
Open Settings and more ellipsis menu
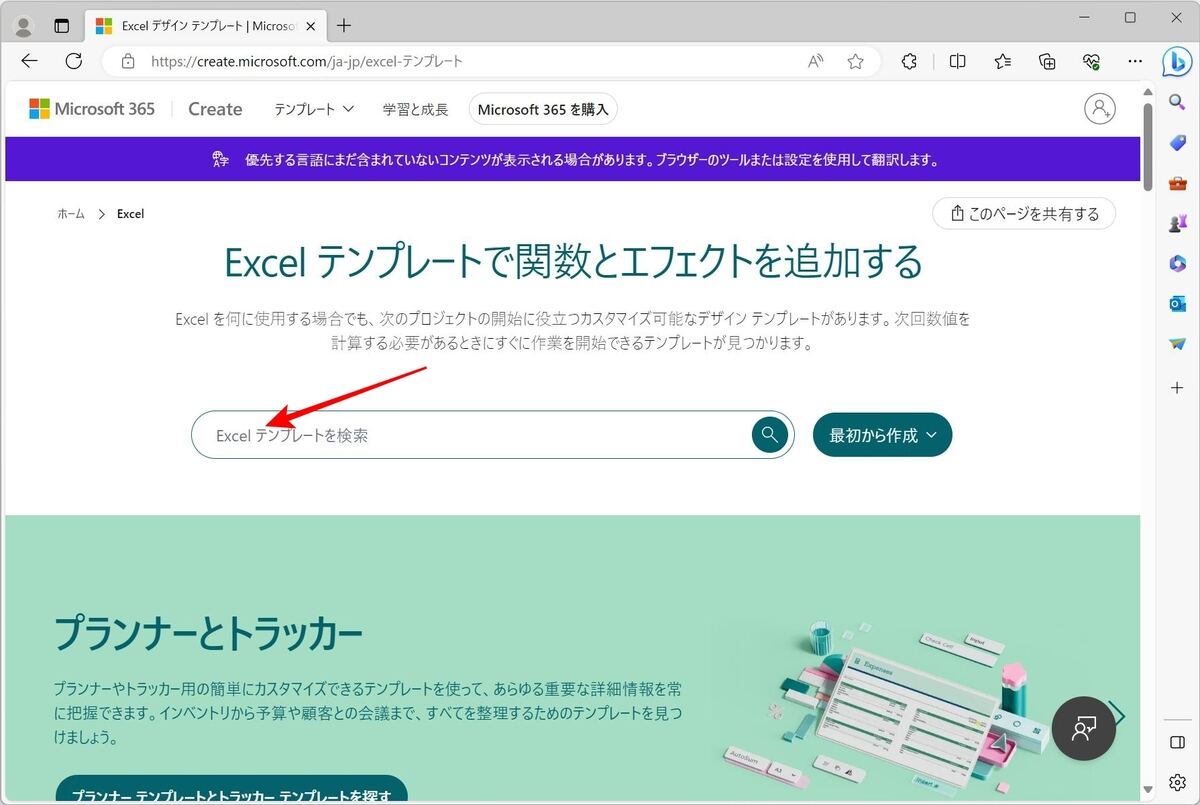(1135, 61)
